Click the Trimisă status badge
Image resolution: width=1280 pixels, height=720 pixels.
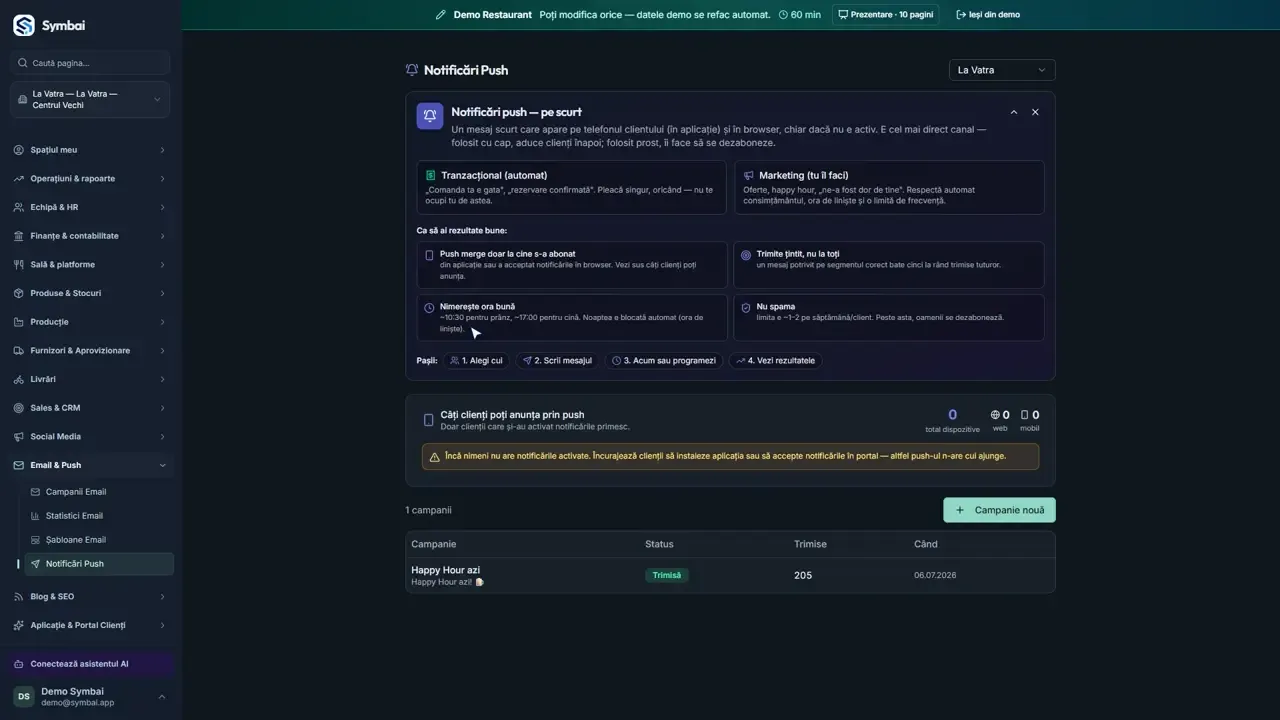point(667,575)
